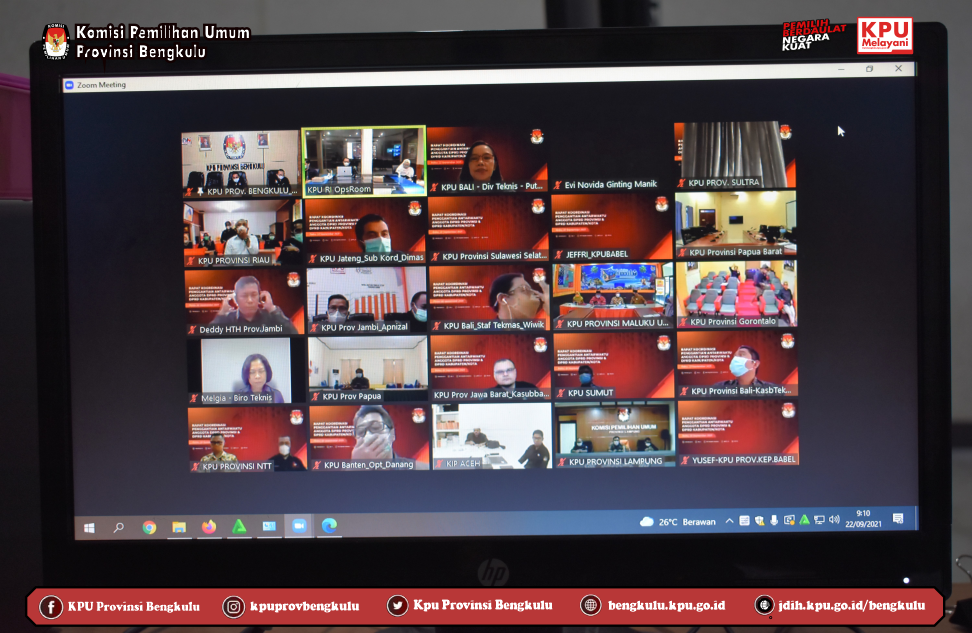Open Microsoft Edge from the taskbar
Viewport: 972px width, 633px height.
tap(328, 525)
